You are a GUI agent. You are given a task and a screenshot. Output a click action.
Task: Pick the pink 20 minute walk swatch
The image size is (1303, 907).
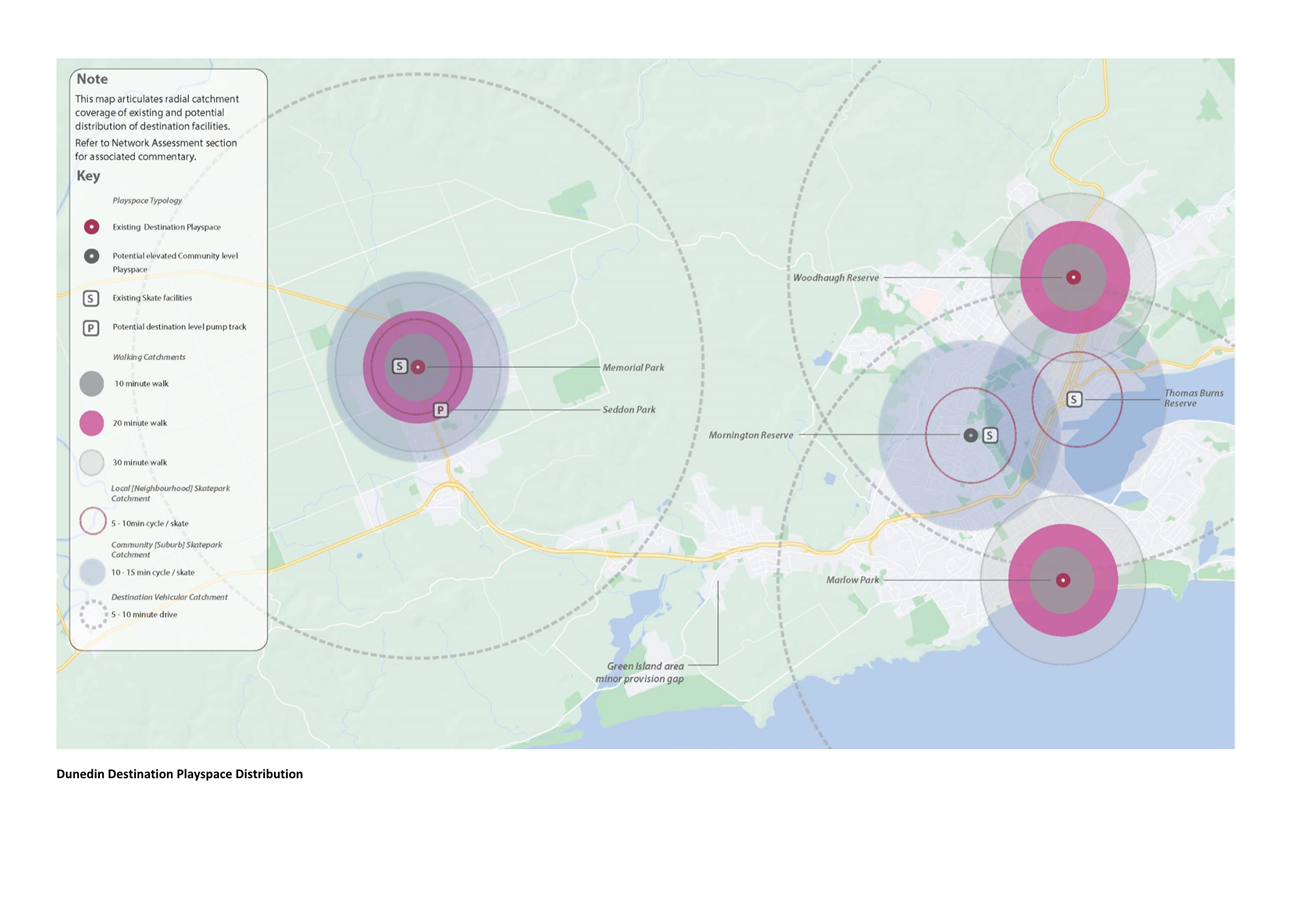pos(91,423)
